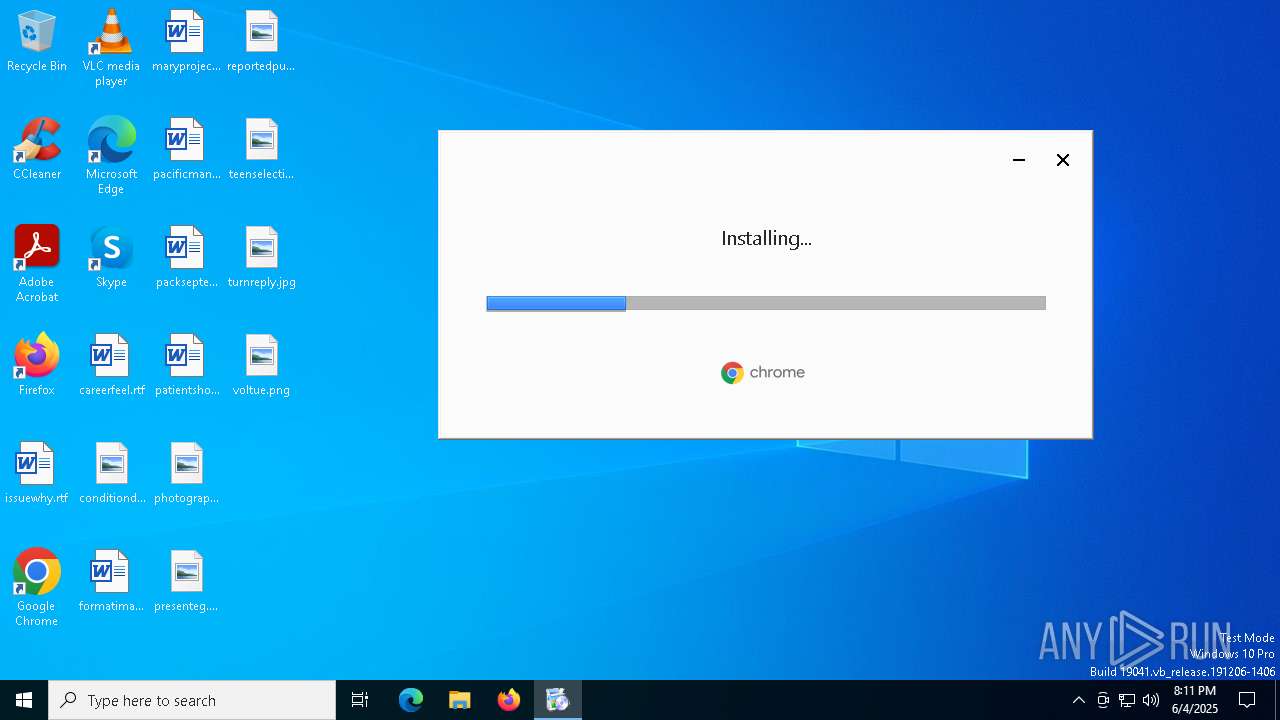Open File Explorer from taskbar

point(460,700)
